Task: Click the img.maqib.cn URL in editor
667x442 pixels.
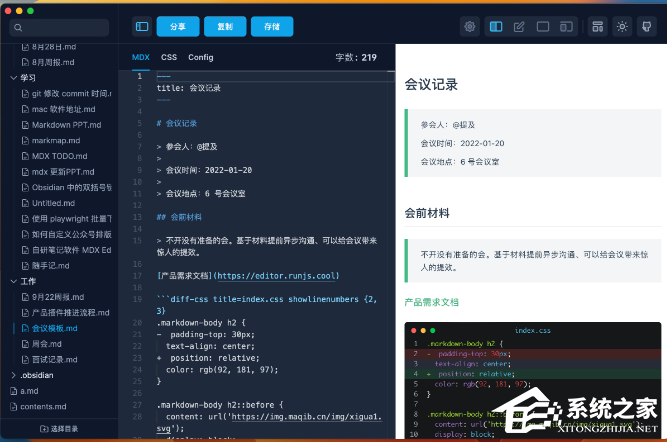Action: [306, 417]
